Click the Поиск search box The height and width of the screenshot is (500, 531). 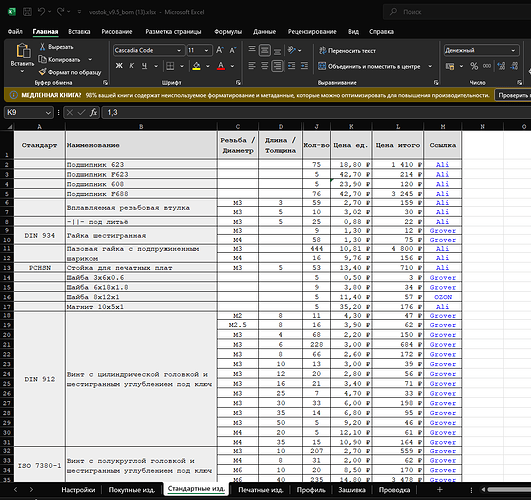tap(457, 12)
